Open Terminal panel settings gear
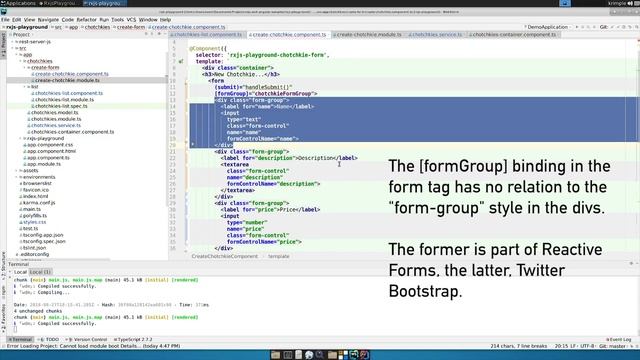640x360 pixels. pyautogui.click(x=631, y=264)
